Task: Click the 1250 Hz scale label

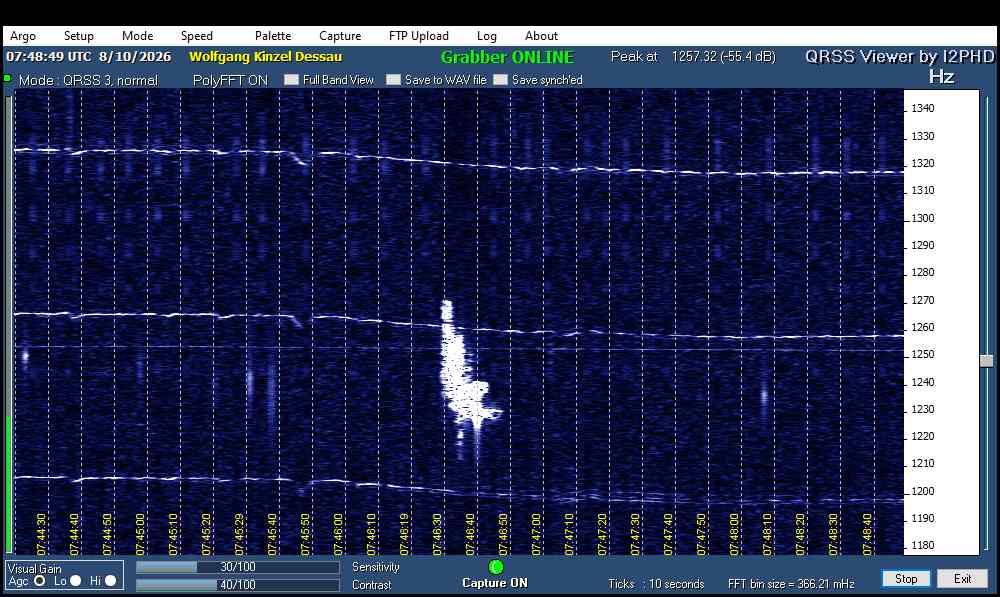Action: tap(923, 355)
